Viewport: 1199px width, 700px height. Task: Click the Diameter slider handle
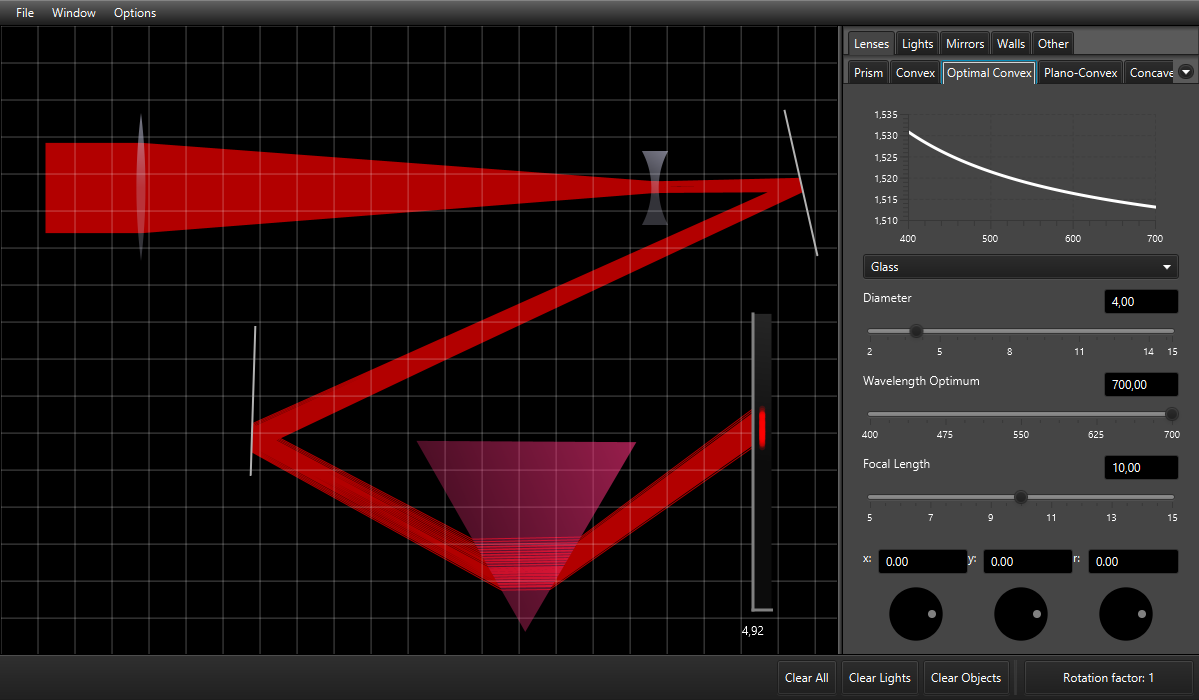coord(915,331)
